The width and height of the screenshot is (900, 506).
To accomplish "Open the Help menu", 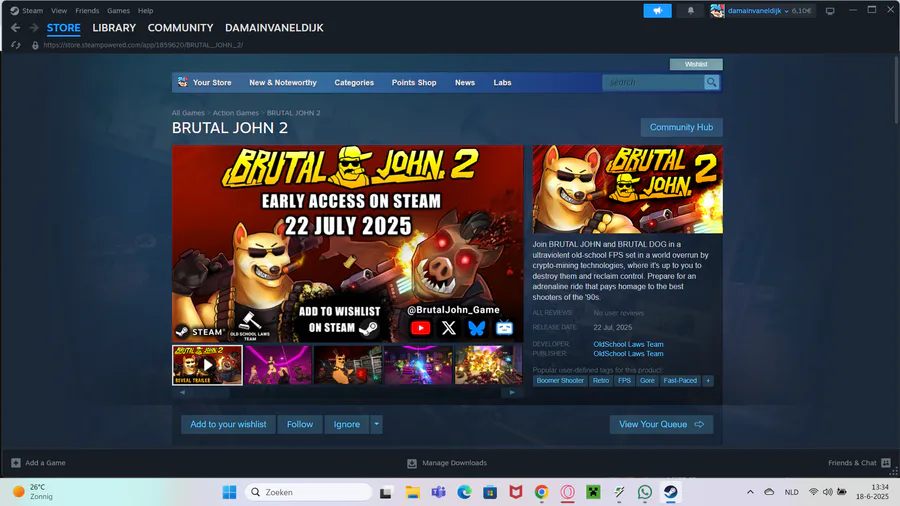I will [145, 10].
